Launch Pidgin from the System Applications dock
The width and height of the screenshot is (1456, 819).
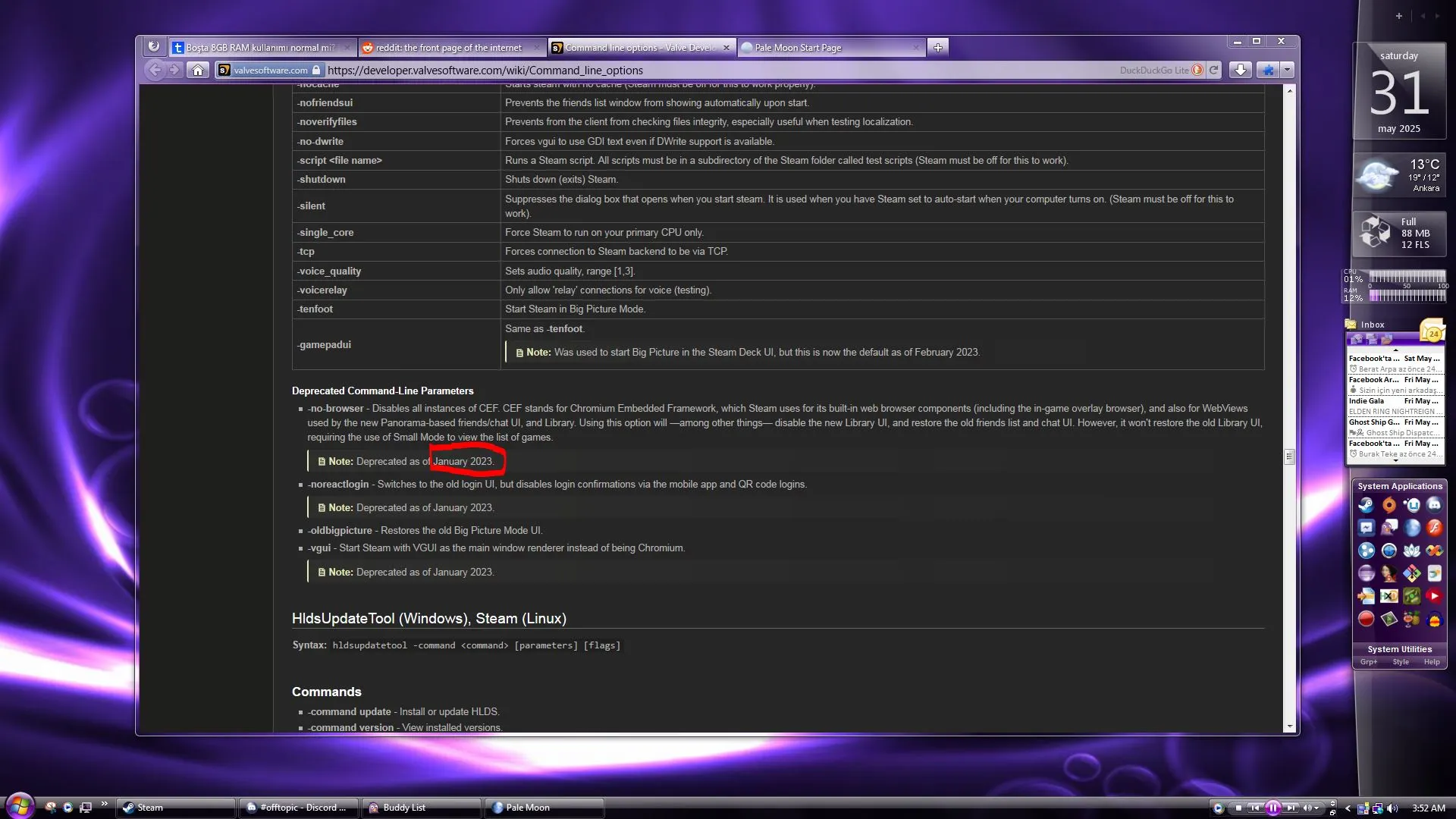[1389, 528]
